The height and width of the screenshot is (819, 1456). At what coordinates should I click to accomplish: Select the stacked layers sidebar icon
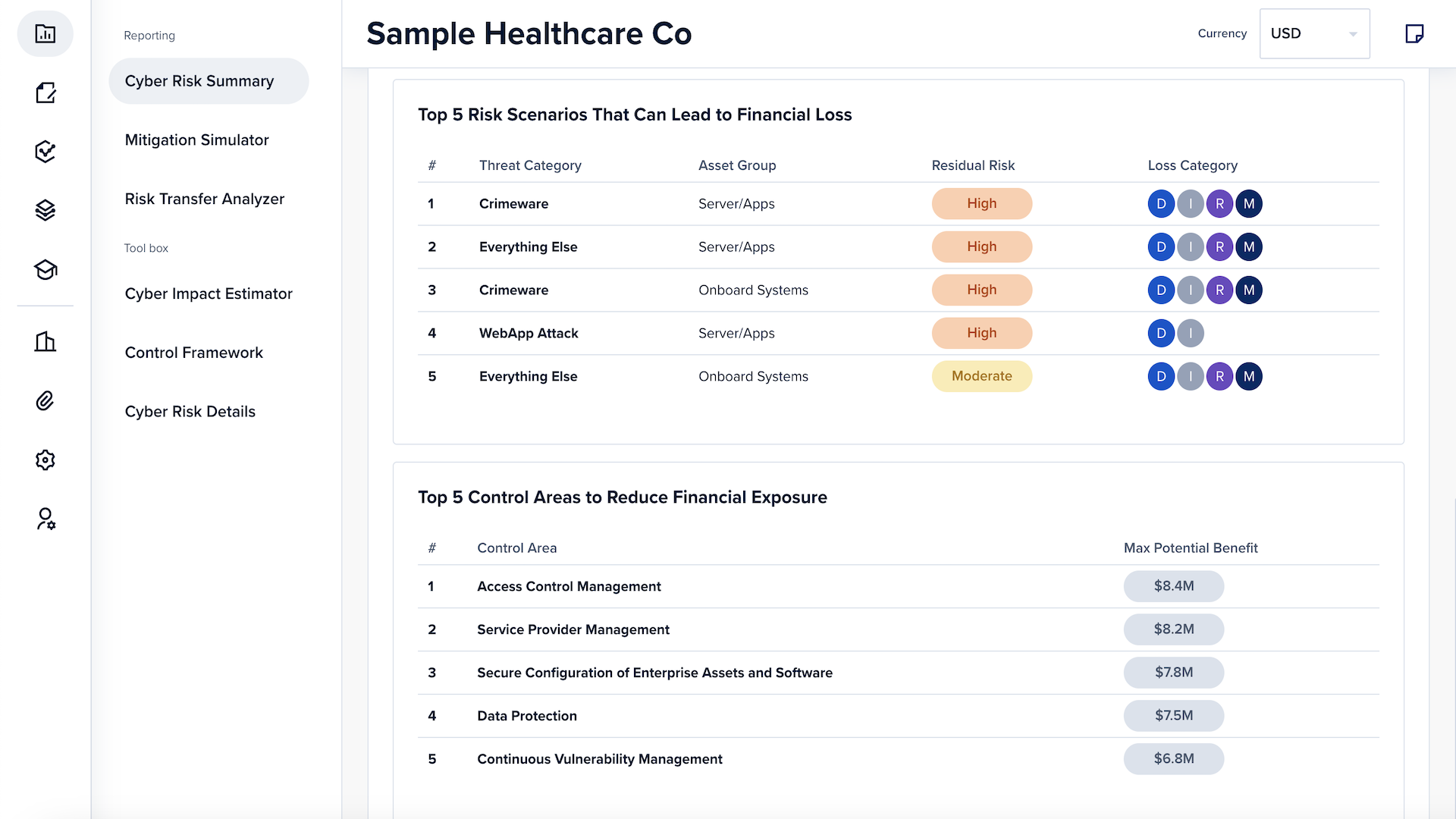tap(45, 210)
